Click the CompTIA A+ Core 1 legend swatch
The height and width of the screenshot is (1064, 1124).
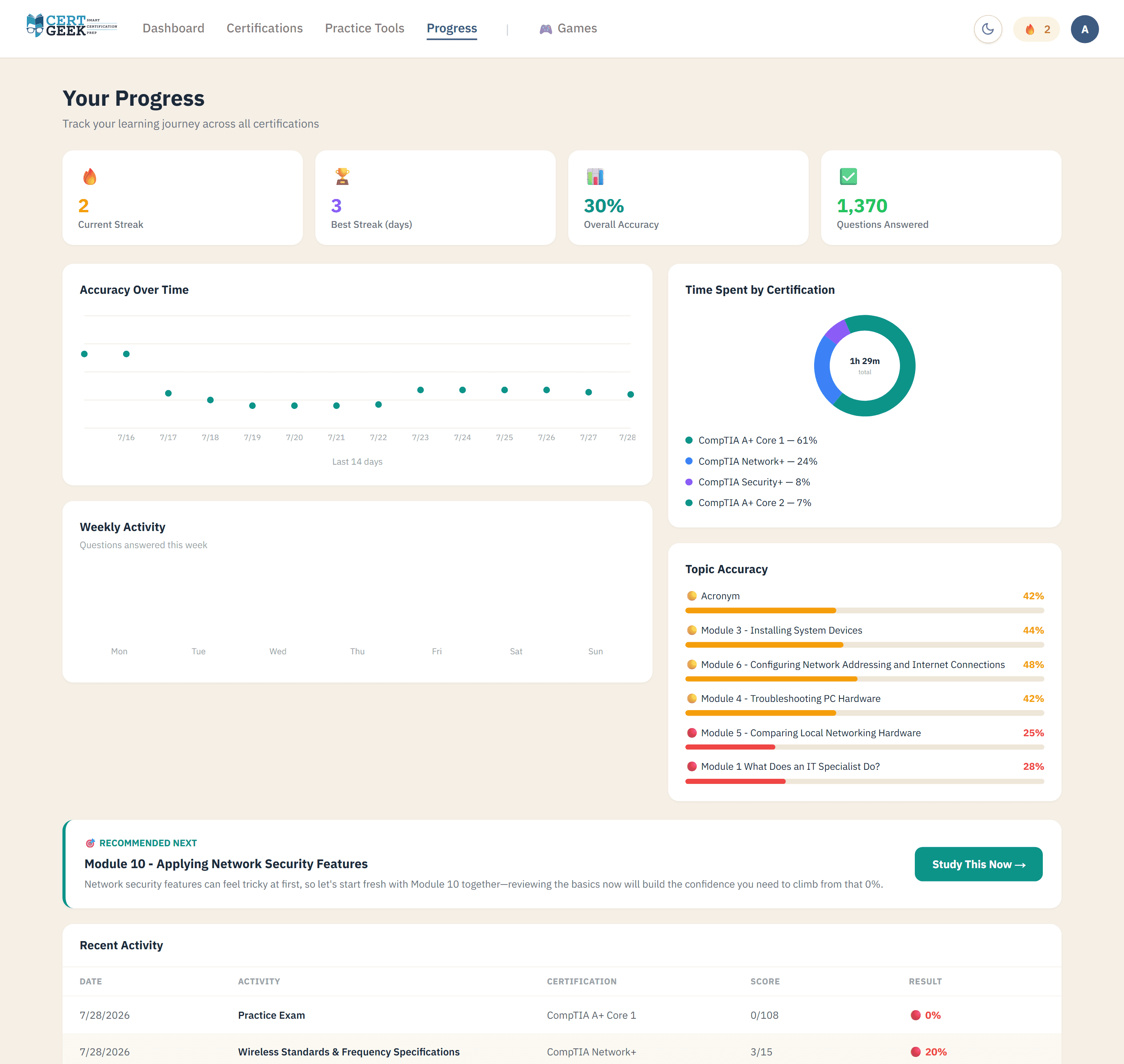(x=689, y=440)
